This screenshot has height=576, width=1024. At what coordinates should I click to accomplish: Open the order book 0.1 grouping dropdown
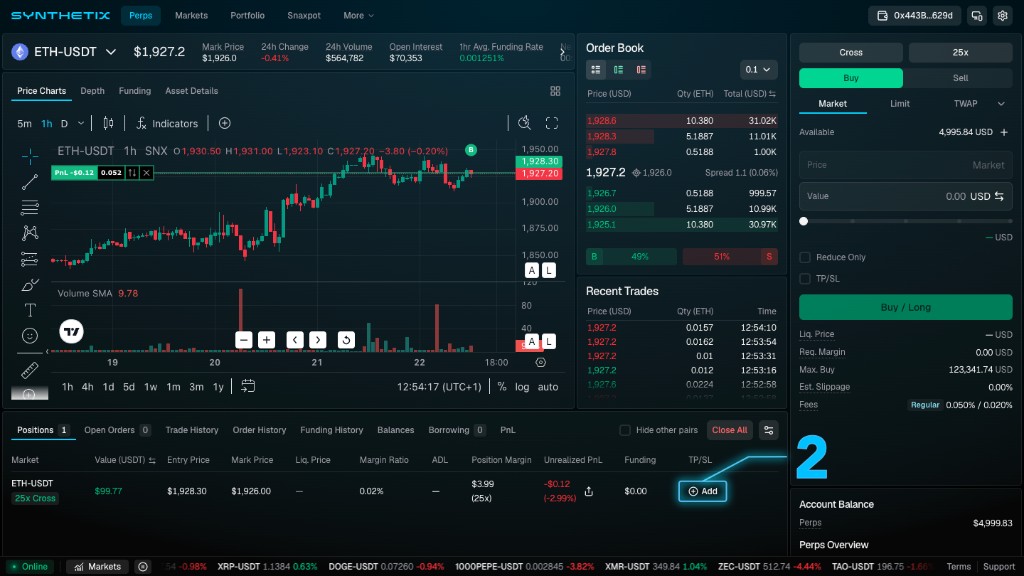coord(758,69)
